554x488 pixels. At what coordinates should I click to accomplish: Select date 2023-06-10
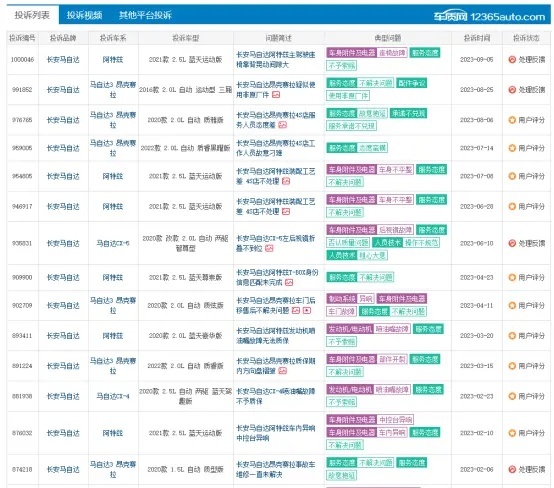click(477, 243)
